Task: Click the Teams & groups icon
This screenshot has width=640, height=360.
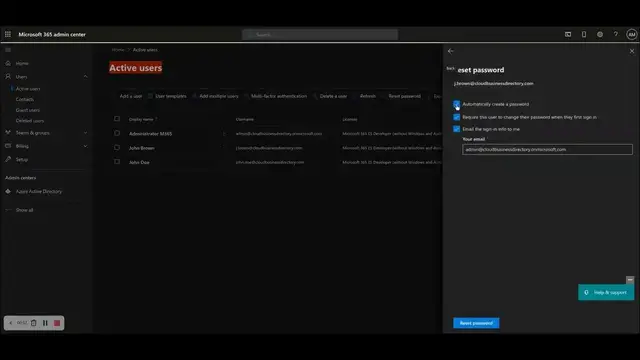Action: (8, 133)
